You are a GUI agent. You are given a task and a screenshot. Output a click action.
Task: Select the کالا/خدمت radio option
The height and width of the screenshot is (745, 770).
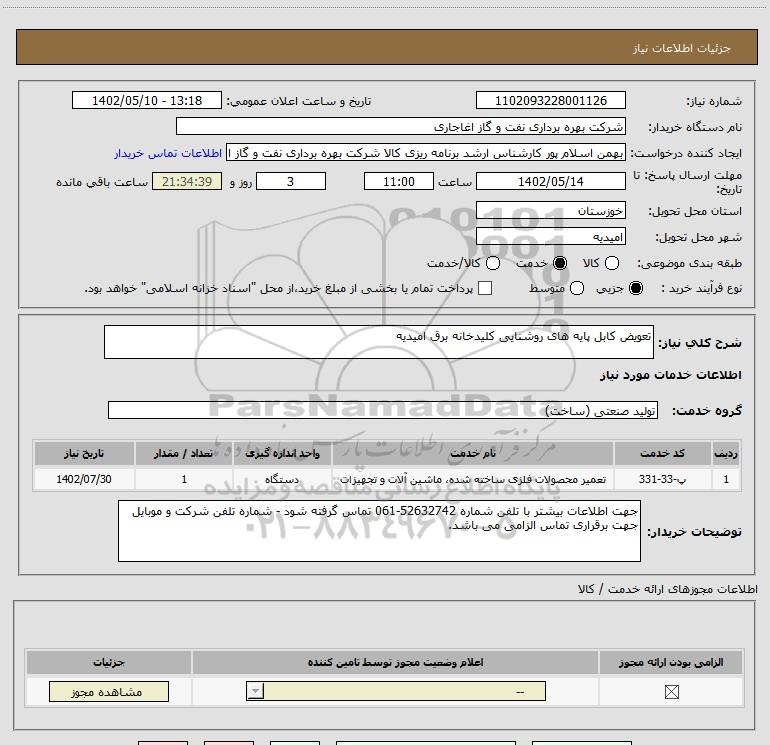(493, 263)
